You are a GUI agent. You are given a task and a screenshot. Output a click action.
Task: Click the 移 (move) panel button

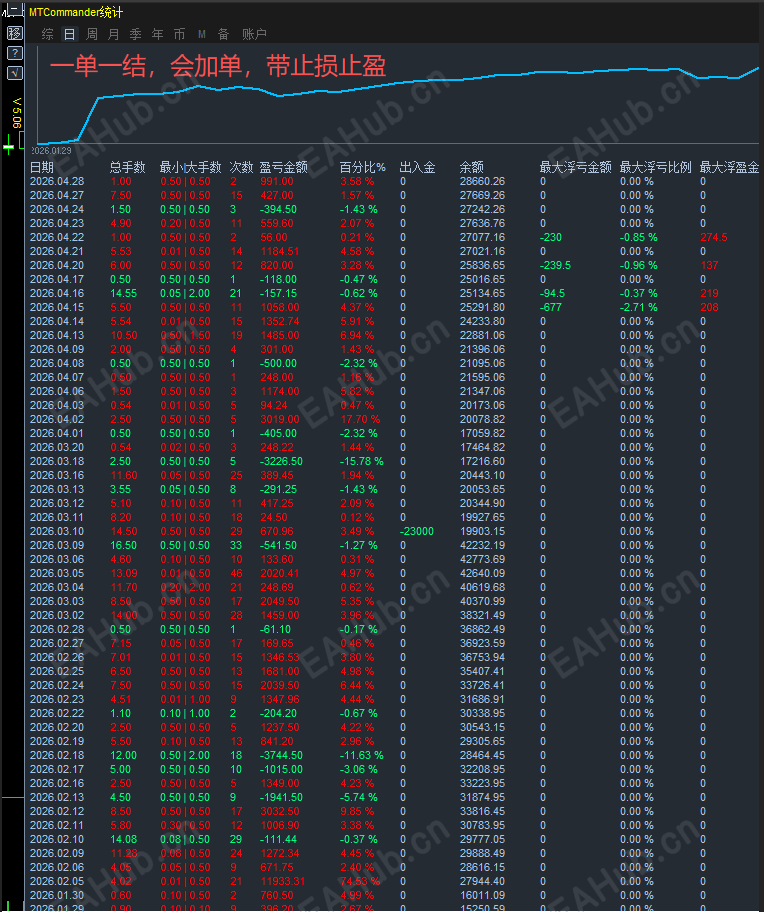point(15,33)
